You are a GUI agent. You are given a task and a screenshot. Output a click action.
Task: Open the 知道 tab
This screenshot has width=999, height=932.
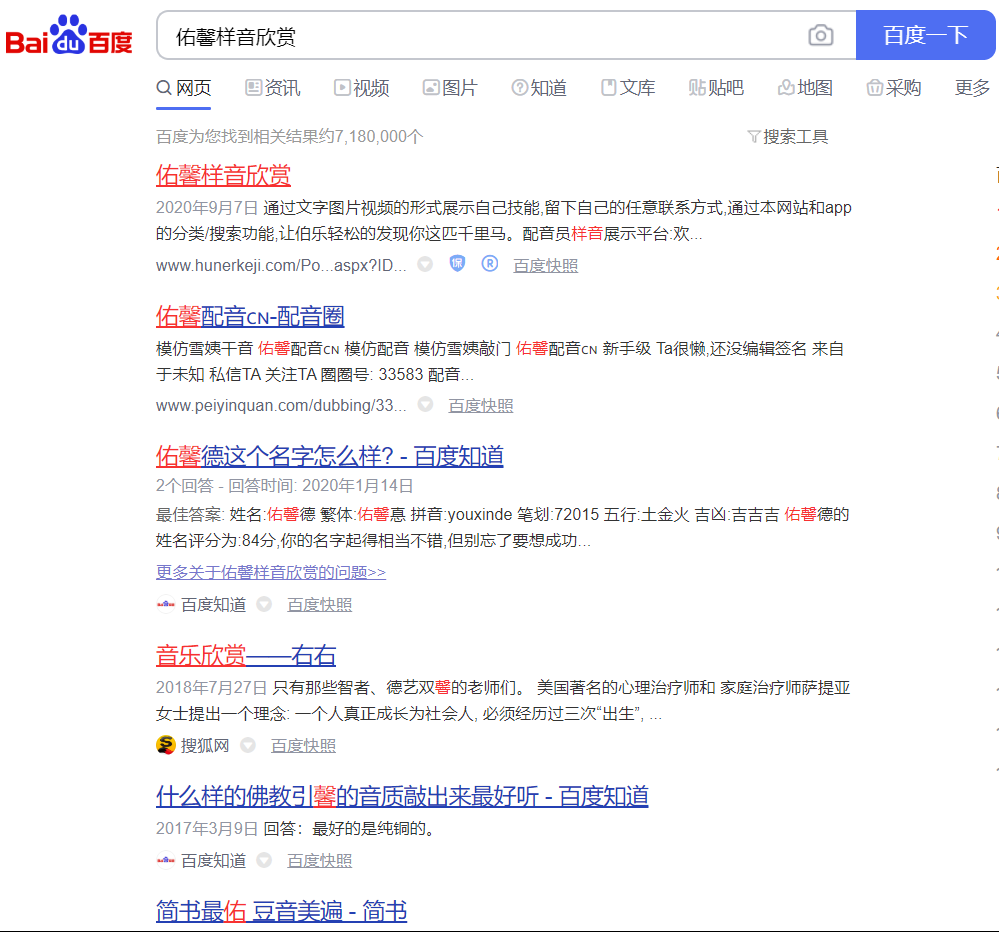539,88
